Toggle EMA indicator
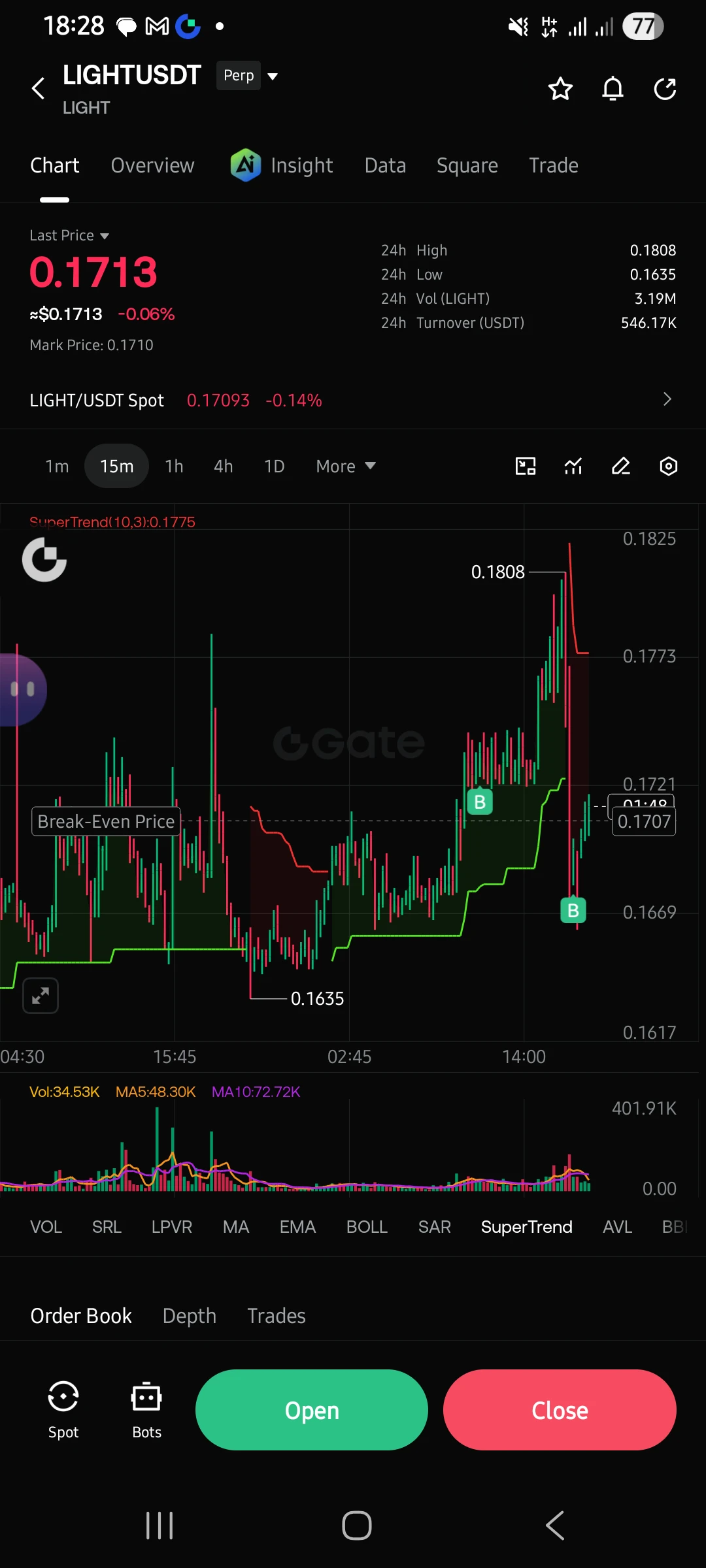 [297, 1227]
